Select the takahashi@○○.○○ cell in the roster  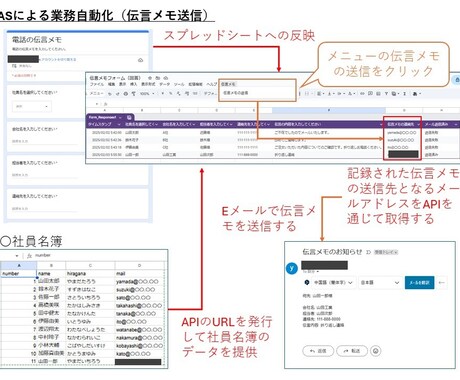(139, 306)
